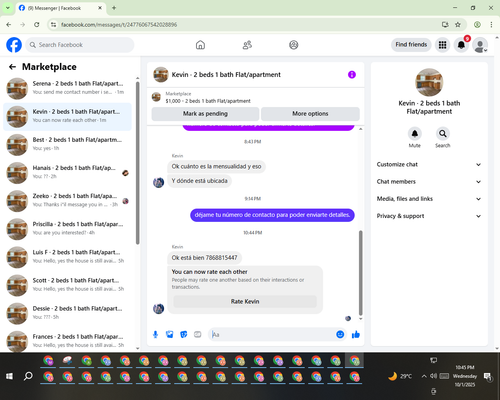Open the Groups icon in top navigation
This screenshot has height=400, width=500.
[x=294, y=45]
